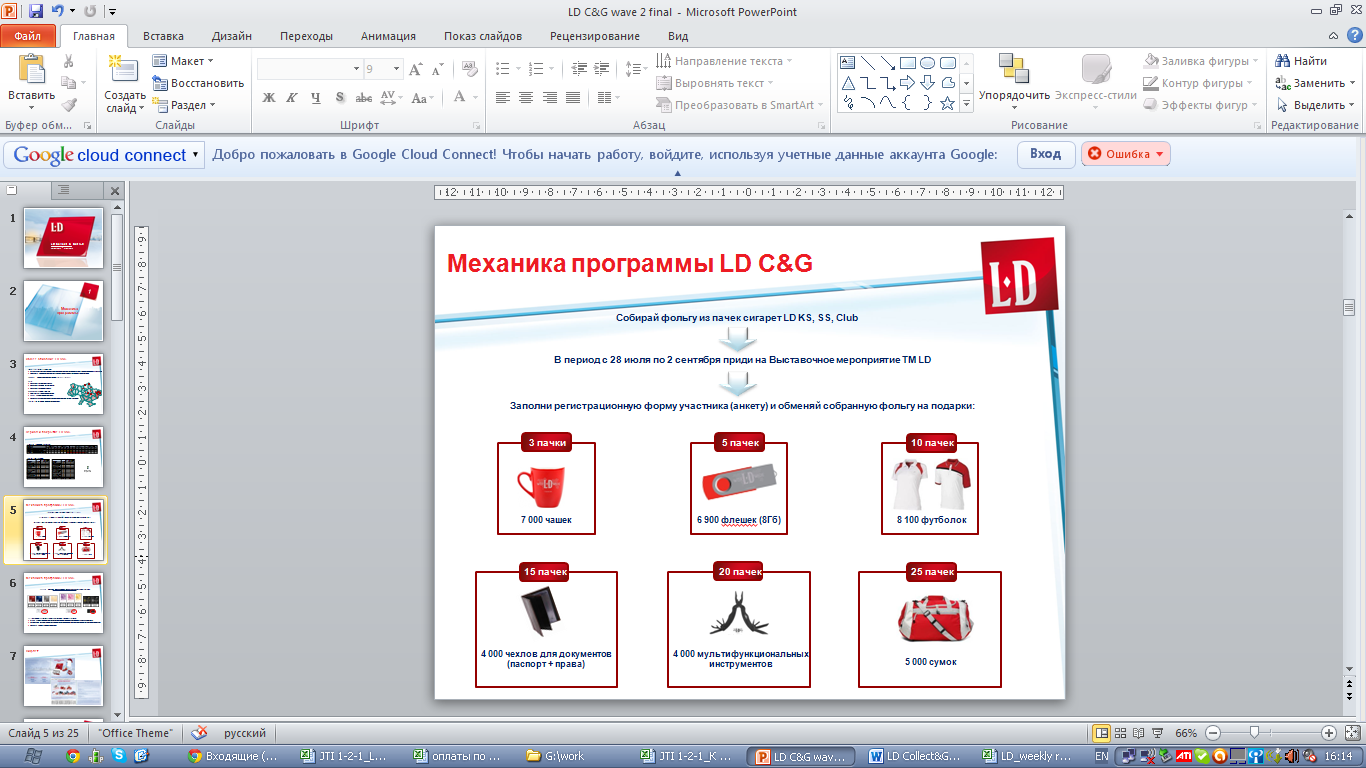
Task: Click the Save icon in quick access toolbar
Action: (36, 11)
